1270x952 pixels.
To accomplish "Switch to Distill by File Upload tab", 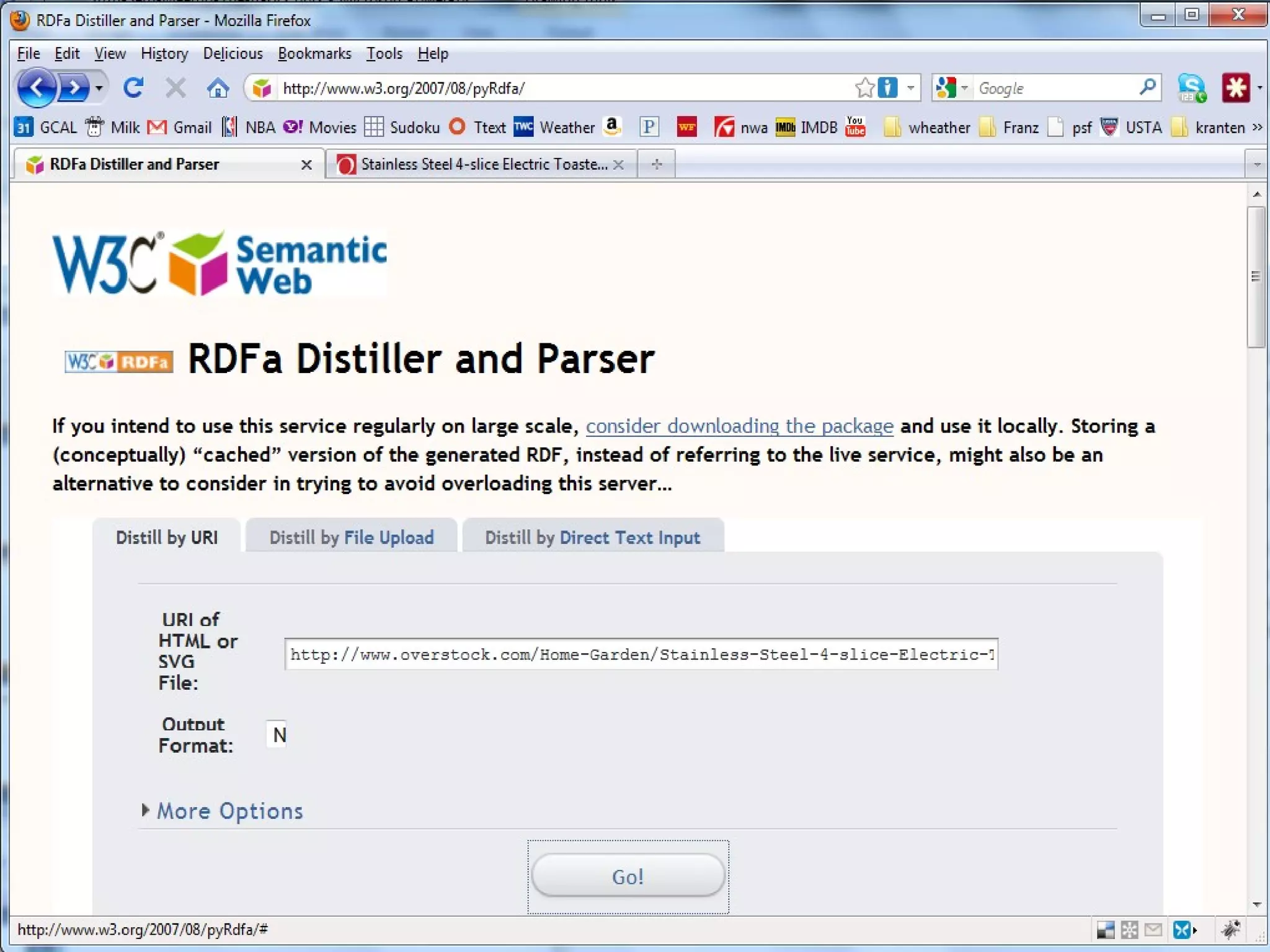I will [x=352, y=537].
